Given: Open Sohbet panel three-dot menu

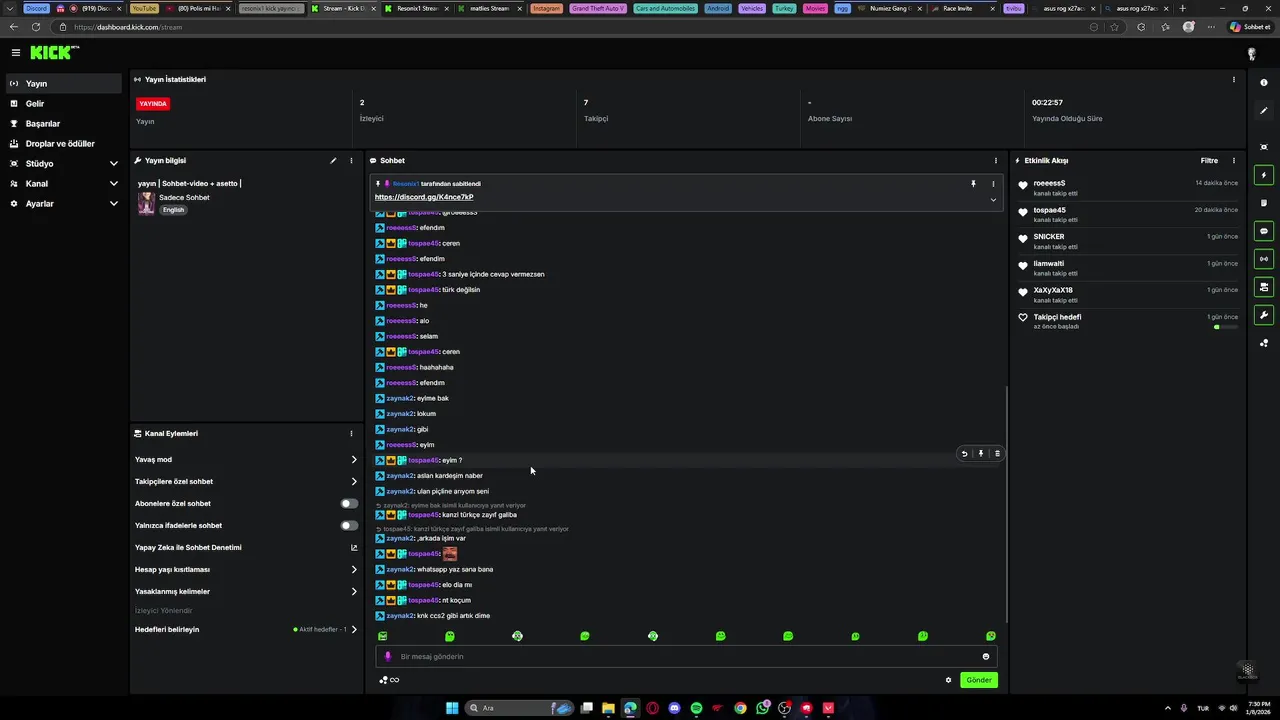Looking at the screenshot, I should pos(995,160).
